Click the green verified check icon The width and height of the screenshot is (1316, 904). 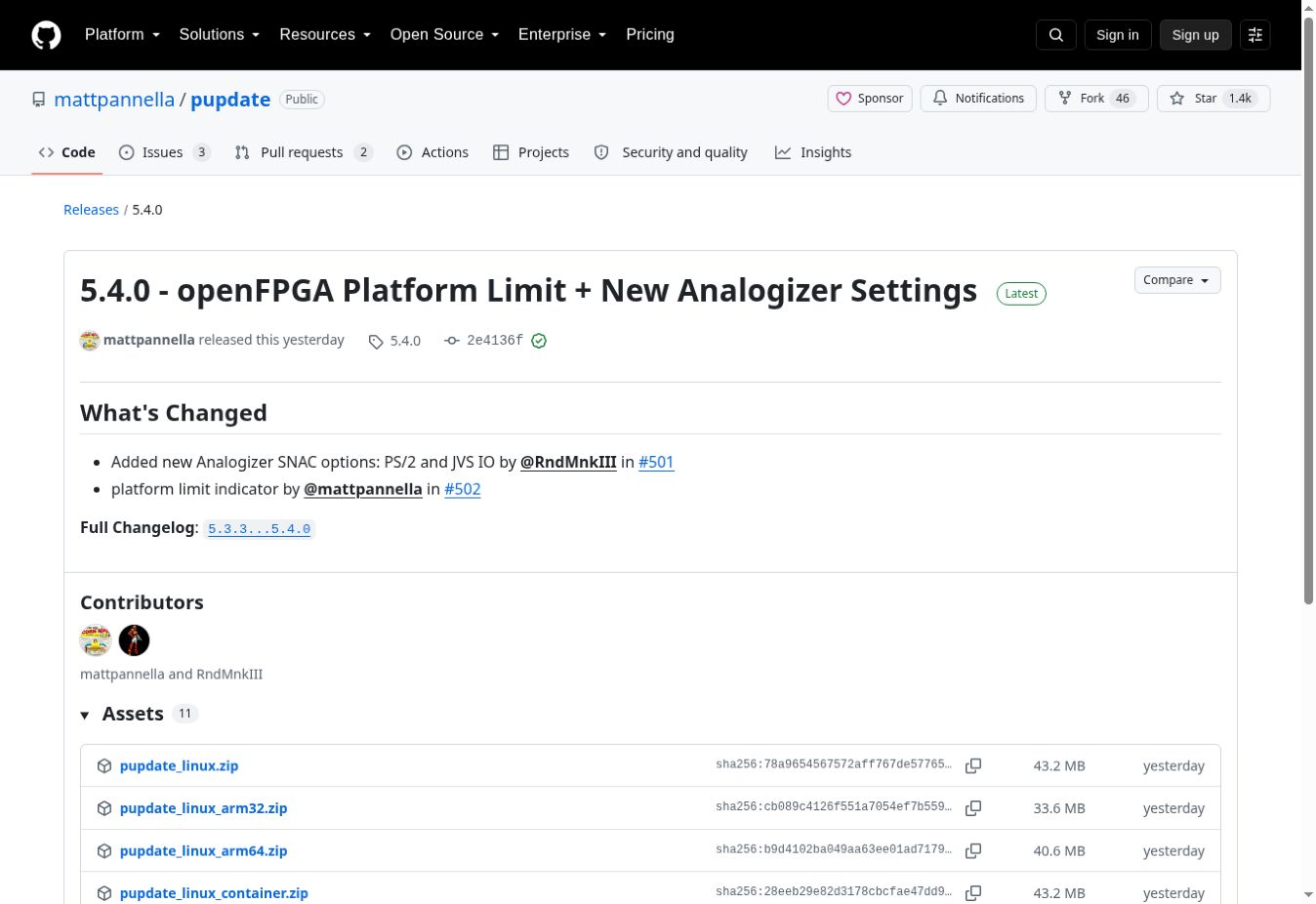[539, 341]
